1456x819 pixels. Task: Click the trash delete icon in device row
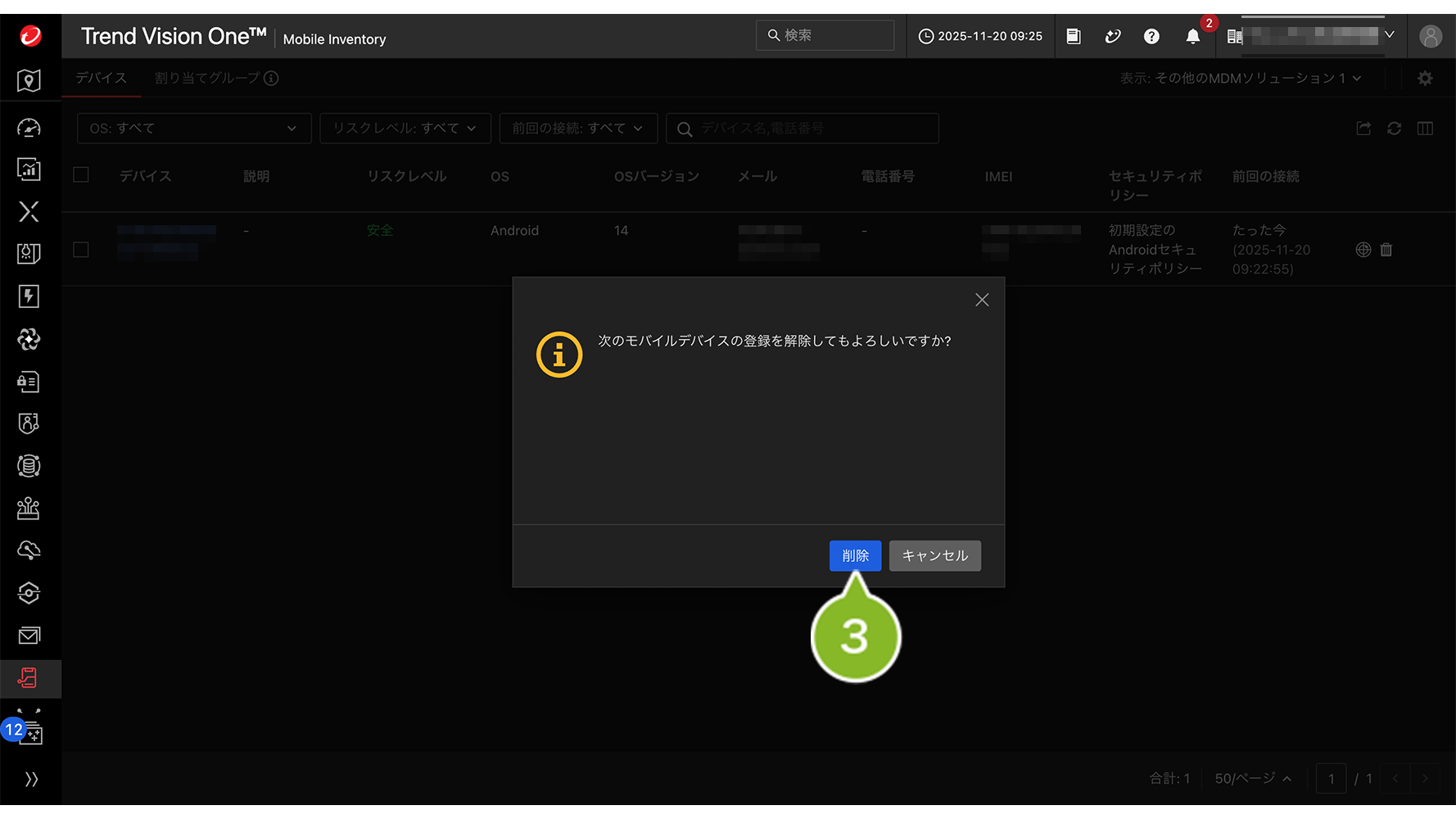(1386, 250)
